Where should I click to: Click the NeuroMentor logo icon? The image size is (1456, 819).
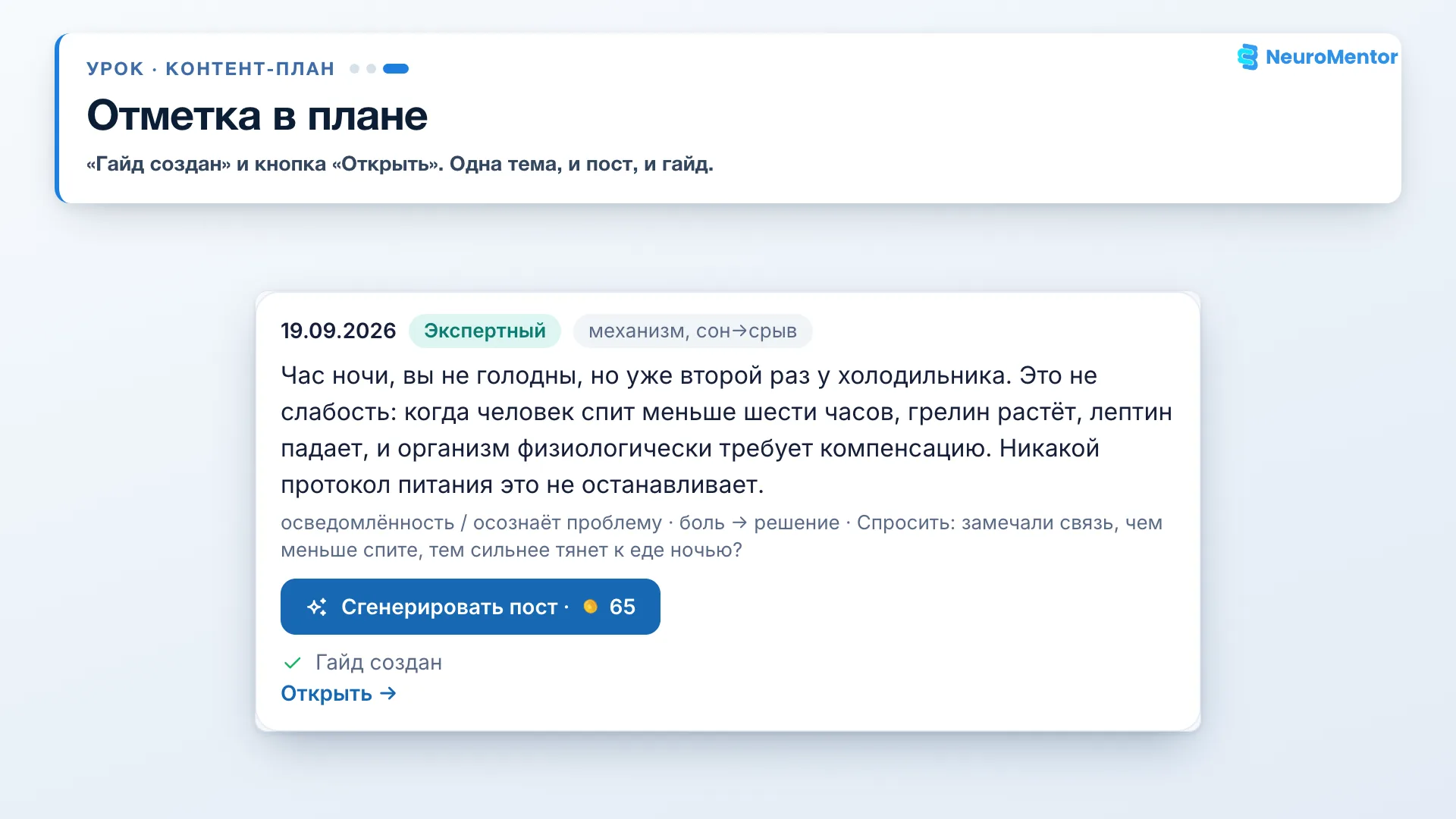1247,57
